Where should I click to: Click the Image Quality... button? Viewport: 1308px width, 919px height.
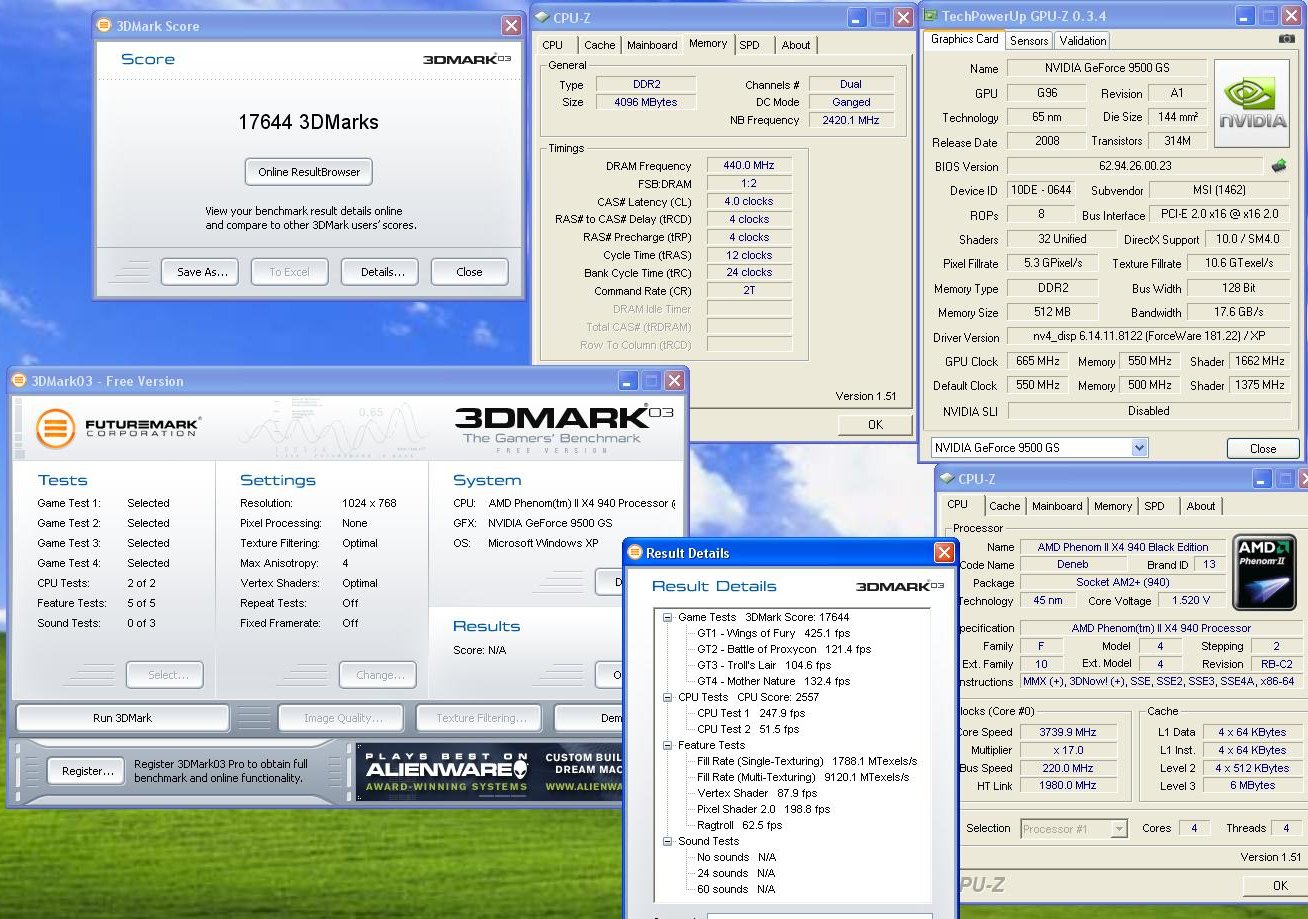click(341, 718)
